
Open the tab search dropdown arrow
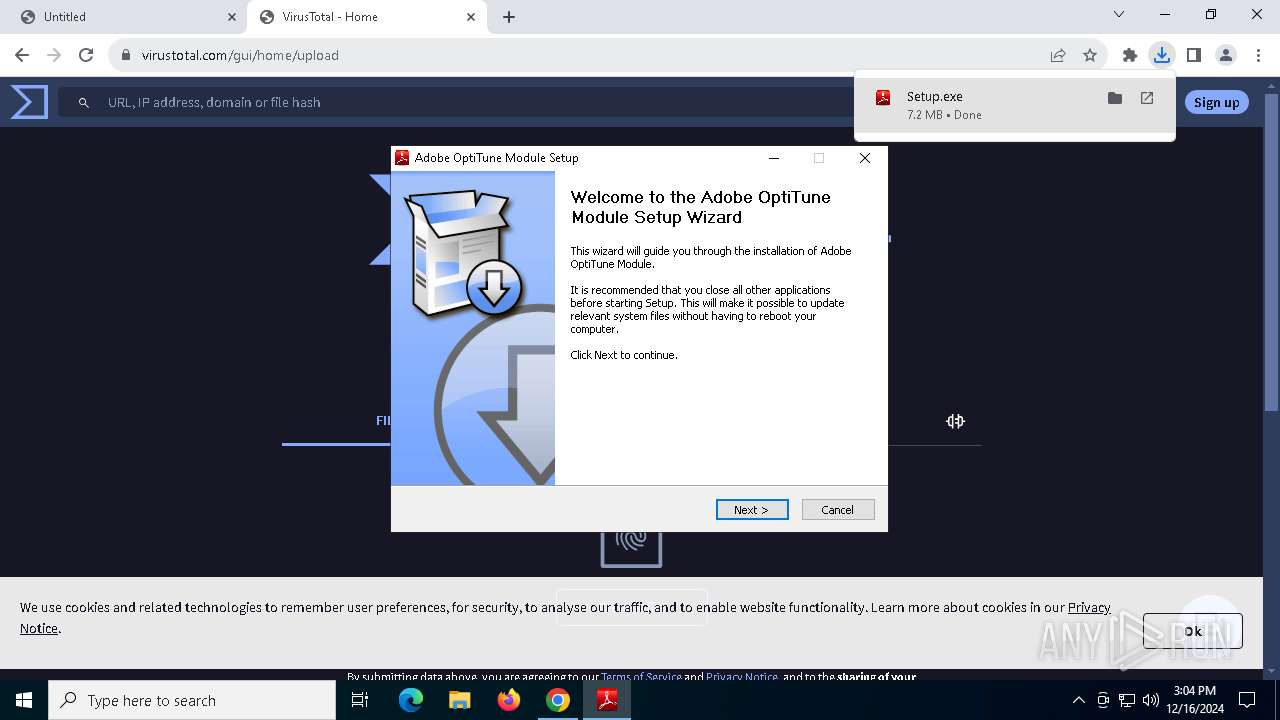(x=1119, y=15)
